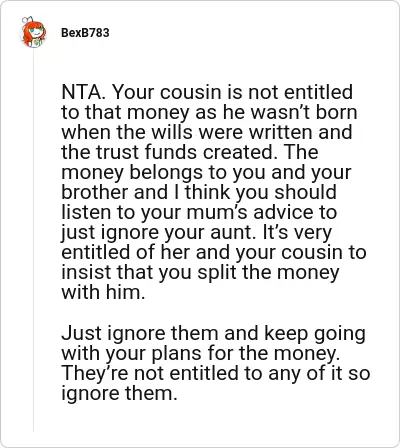
Task: Click the phrase "money belongs to you"
Action: (163, 172)
